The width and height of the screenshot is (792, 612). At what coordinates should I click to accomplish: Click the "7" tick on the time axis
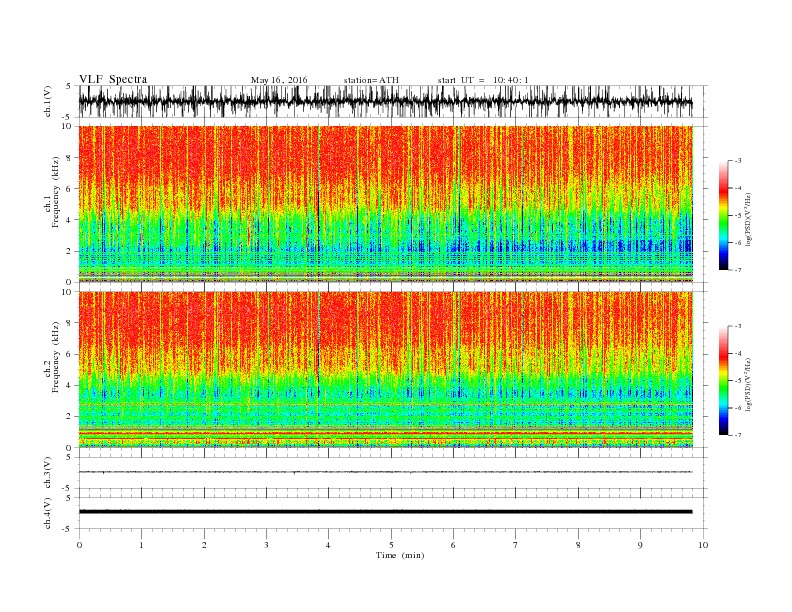[516, 545]
